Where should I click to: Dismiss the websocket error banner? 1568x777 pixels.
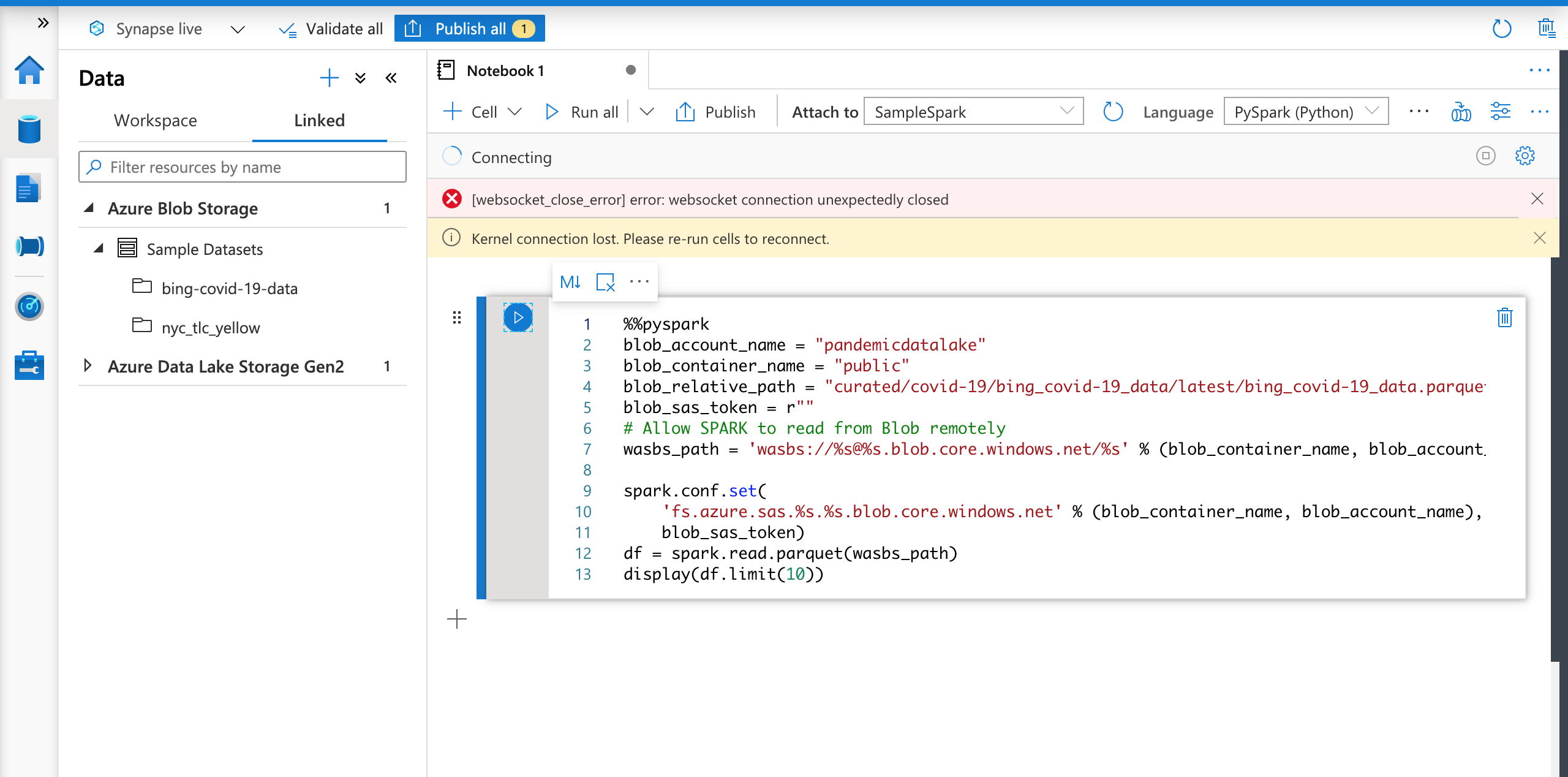[x=1537, y=199]
